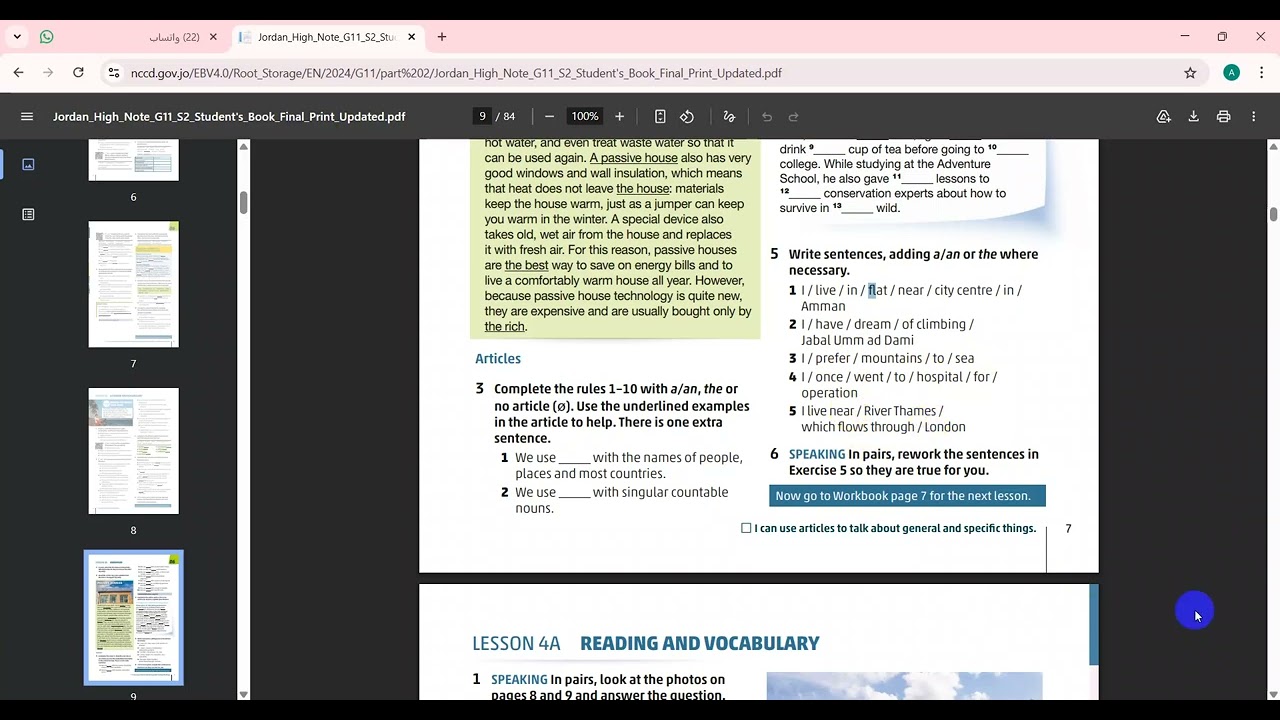Click the address bar URL
The image size is (1280, 720).
click(456, 73)
